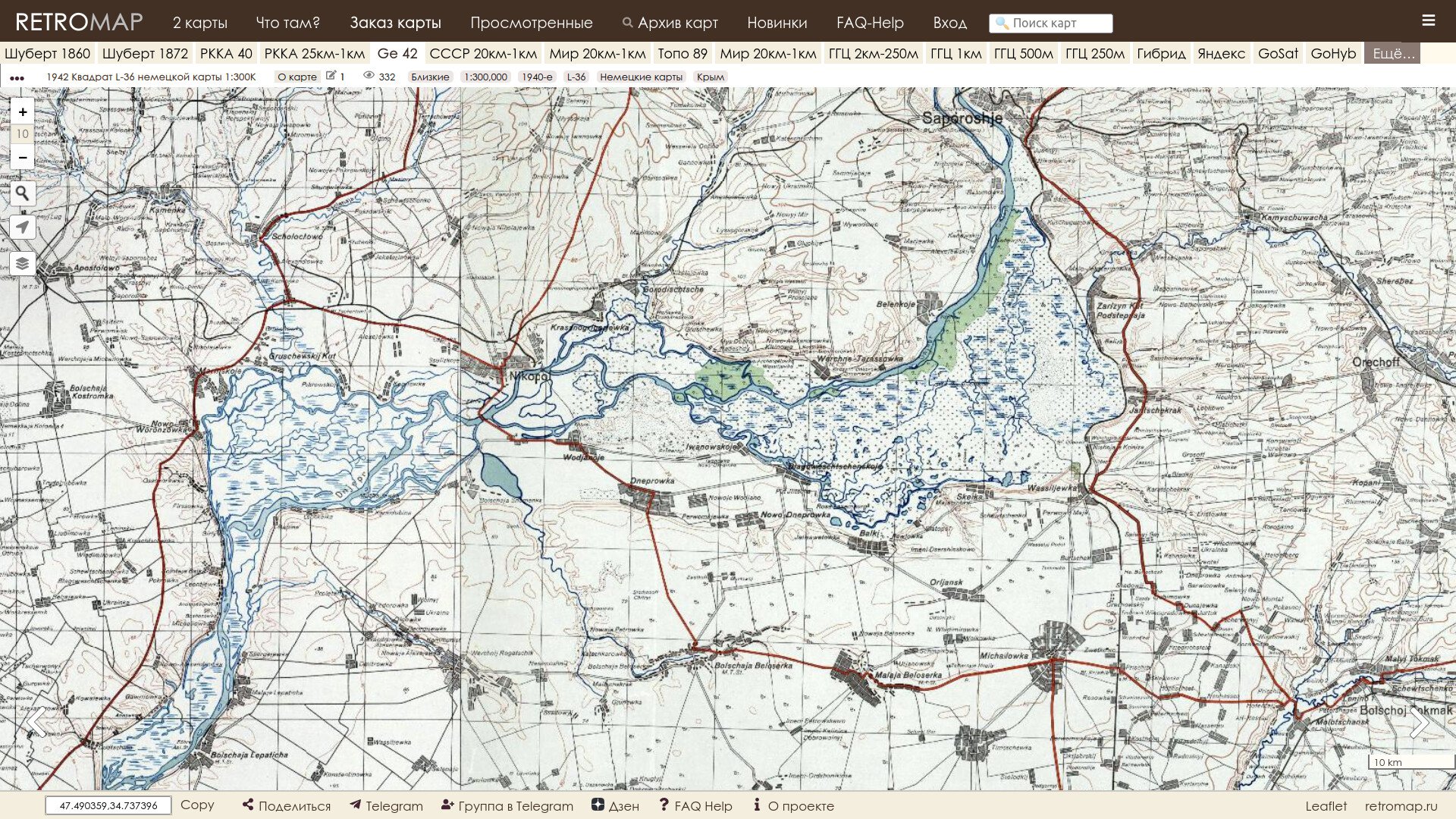The width and height of the screenshot is (1456, 819).
Task: Click the О карте button
Action: click(x=297, y=77)
